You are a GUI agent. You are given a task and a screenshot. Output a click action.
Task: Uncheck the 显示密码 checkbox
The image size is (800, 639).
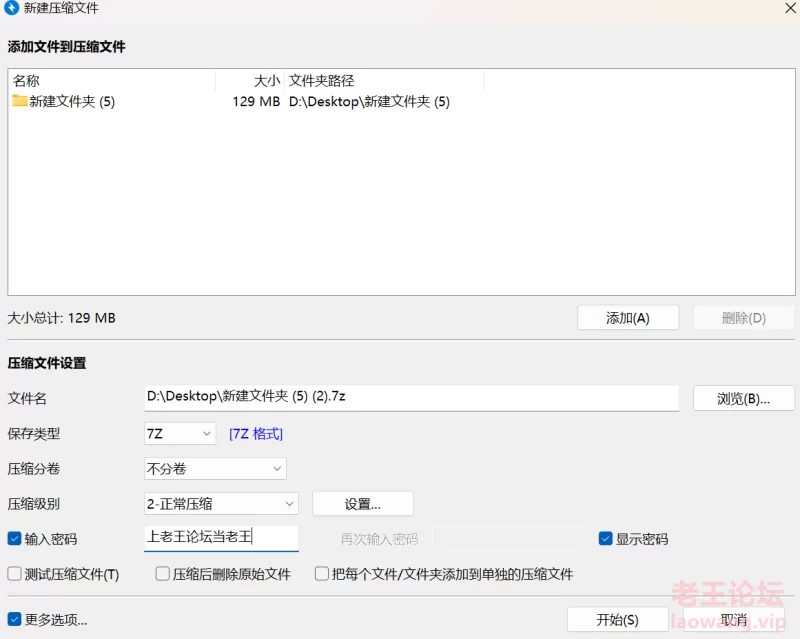[x=606, y=538]
